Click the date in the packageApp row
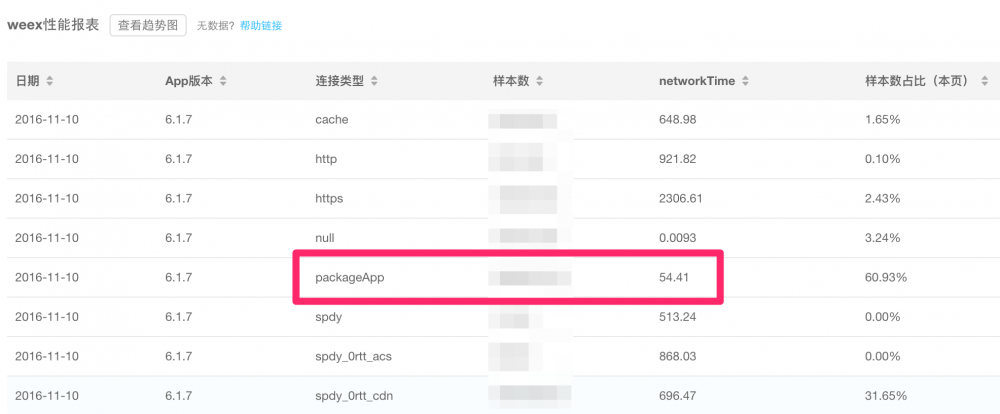The width and height of the screenshot is (1000, 414). [47, 277]
